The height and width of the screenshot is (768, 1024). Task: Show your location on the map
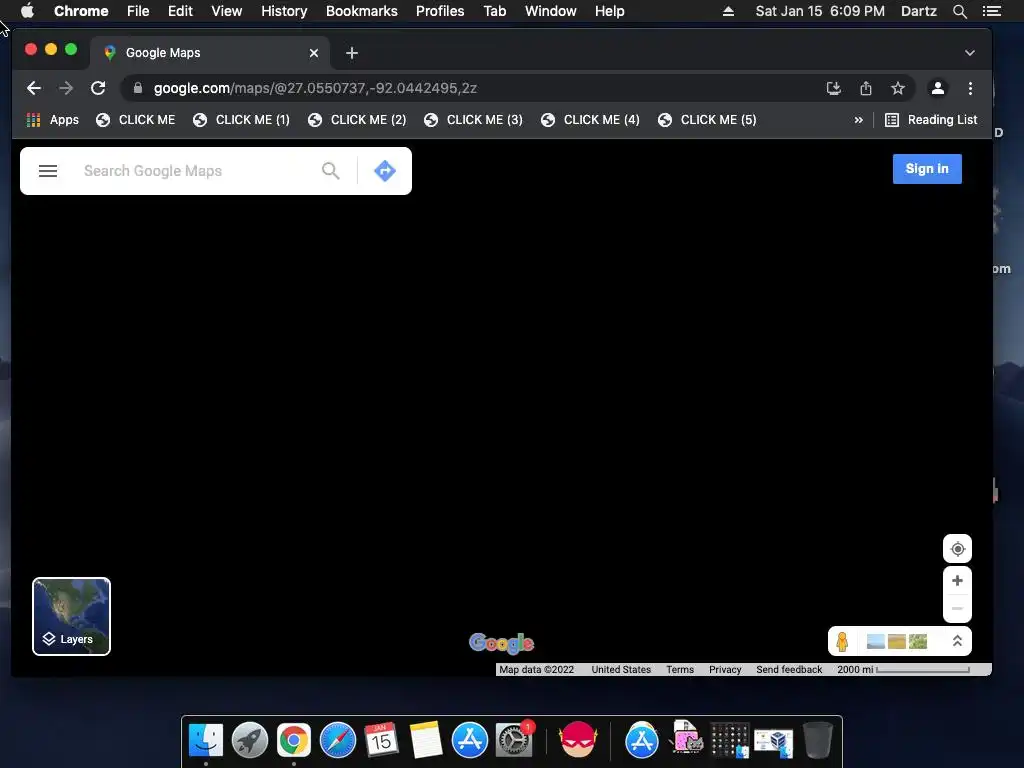pyautogui.click(x=957, y=549)
